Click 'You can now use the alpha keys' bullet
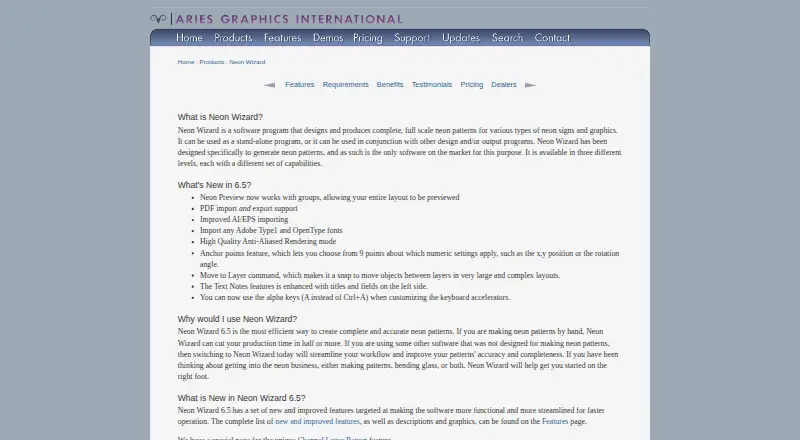 [355, 298]
